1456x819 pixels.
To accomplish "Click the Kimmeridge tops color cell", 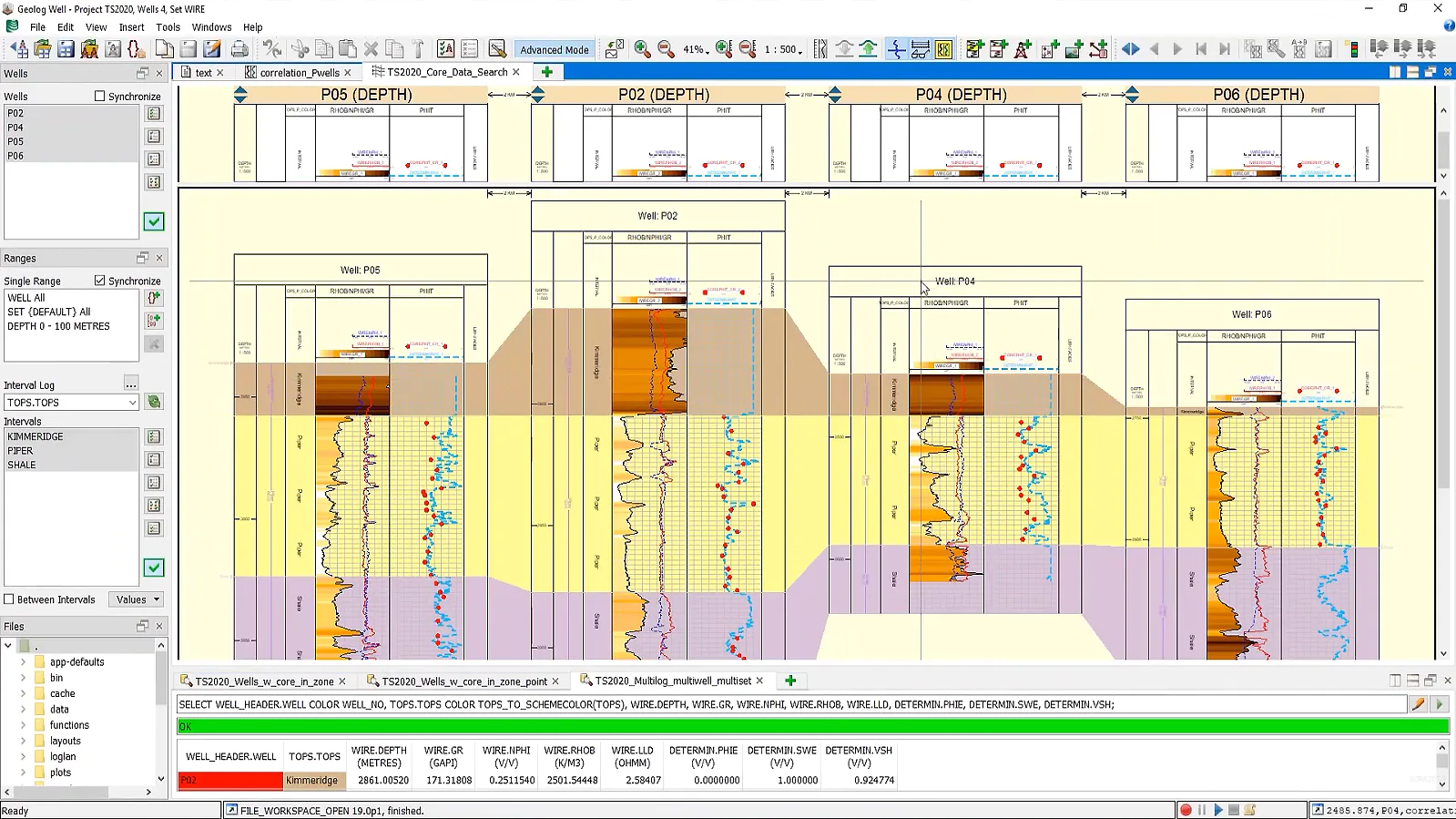I will (314, 781).
